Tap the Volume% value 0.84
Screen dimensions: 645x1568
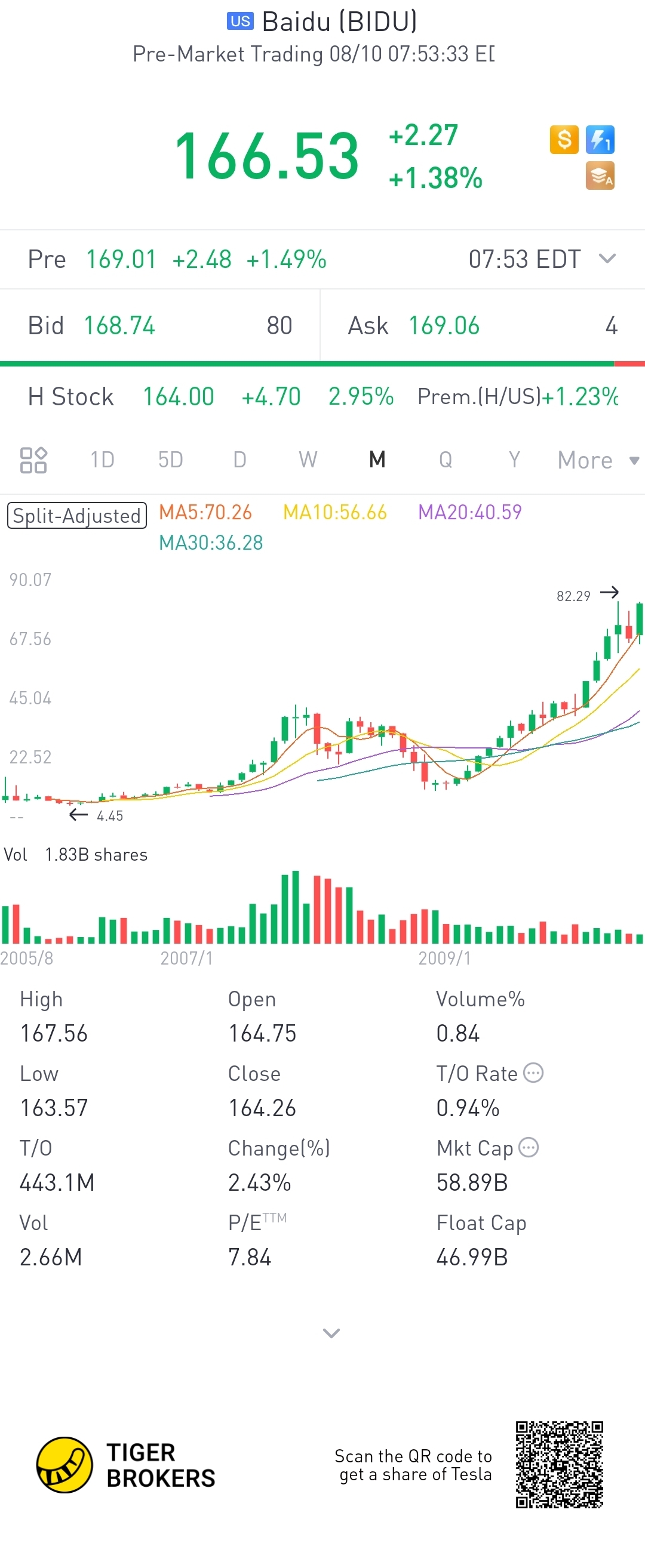click(458, 1034)
